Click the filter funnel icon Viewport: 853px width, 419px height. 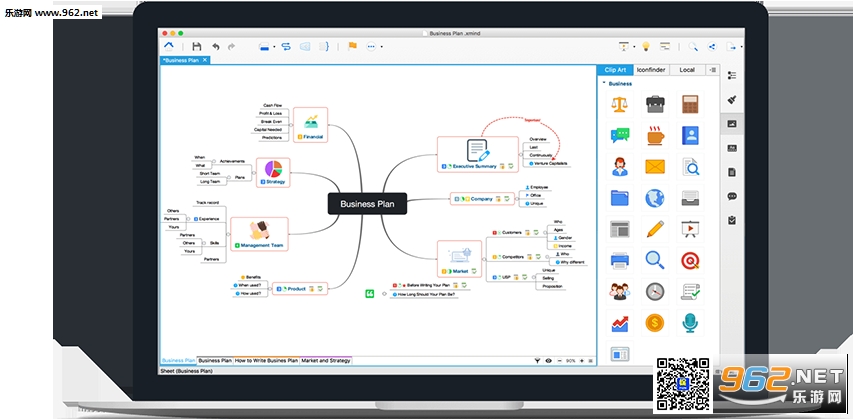pos(537,360)
